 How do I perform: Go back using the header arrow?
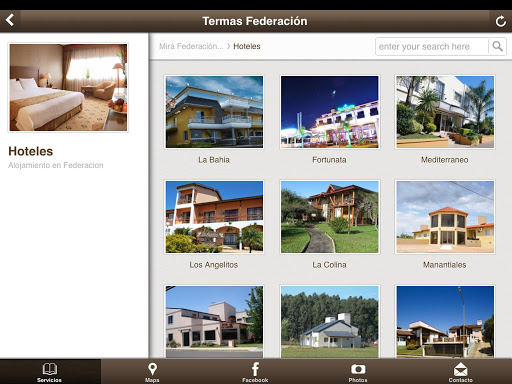click(x=10, y=20)
